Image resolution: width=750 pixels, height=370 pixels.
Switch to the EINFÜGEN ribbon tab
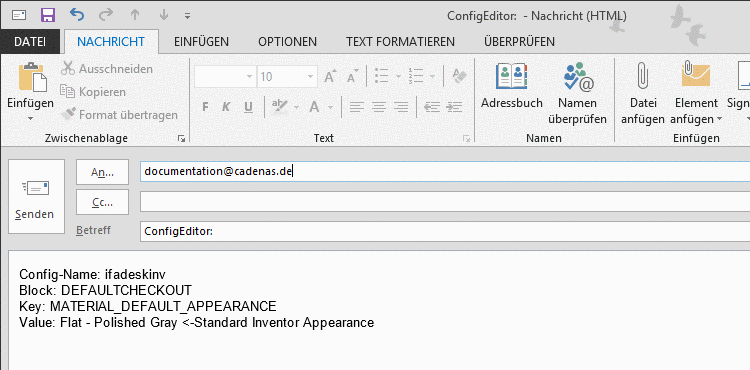tap(201, 42)
